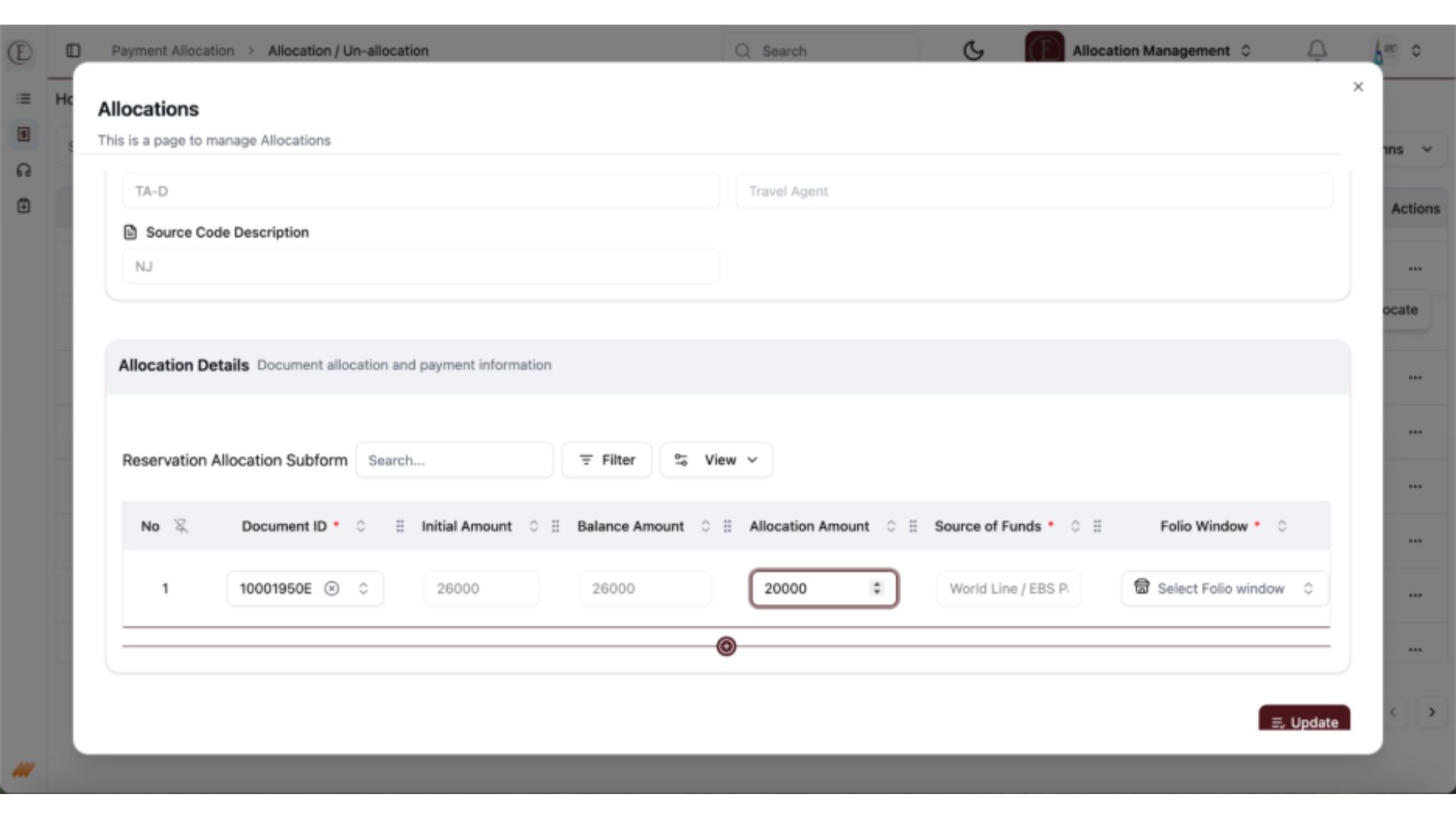Toggle the sidebar panel icon
Screen dimensions: 1456x819
click(74, 51)
